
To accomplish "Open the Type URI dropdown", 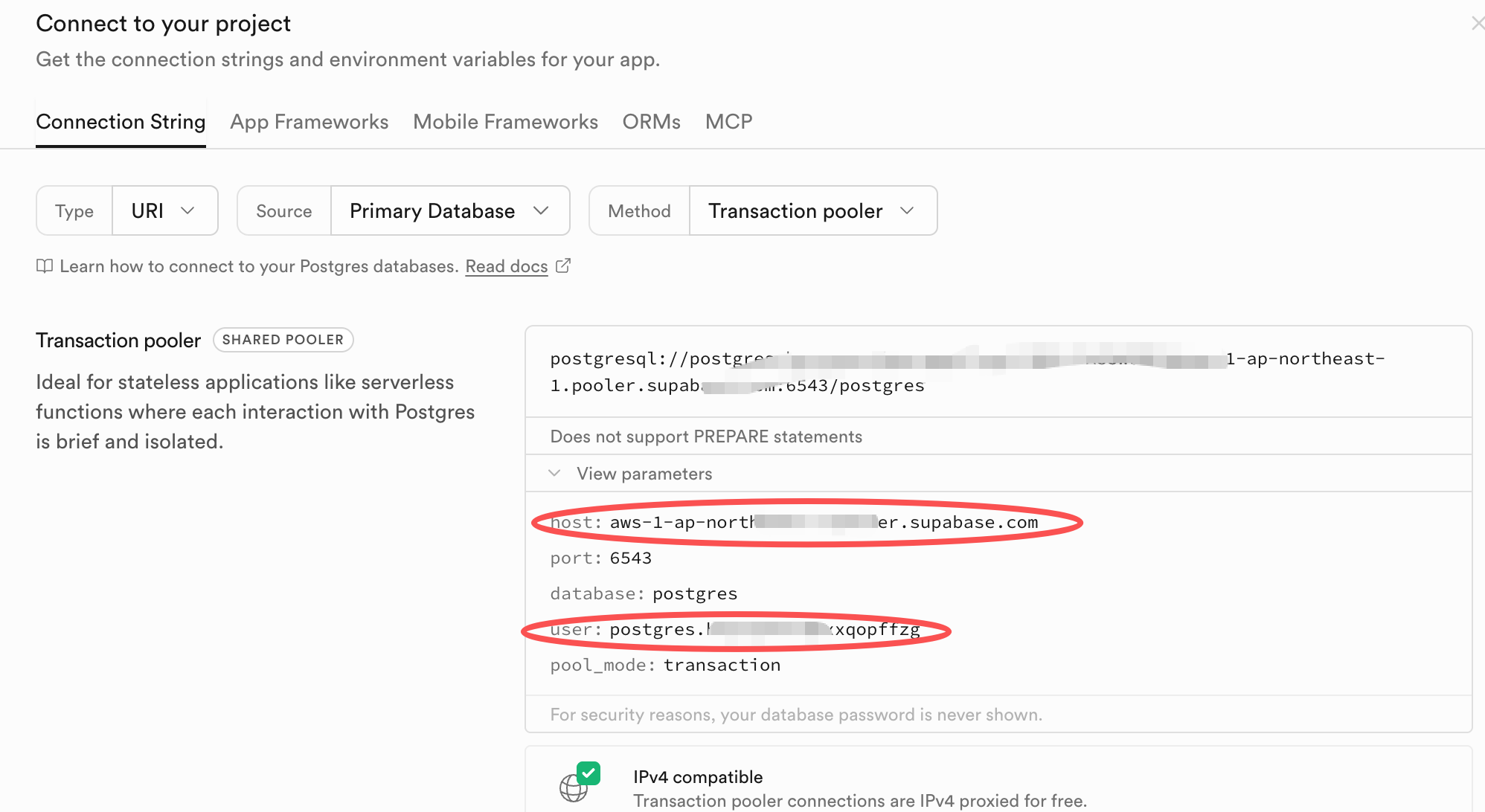I will pyautogui.click(x=164, y=211).
